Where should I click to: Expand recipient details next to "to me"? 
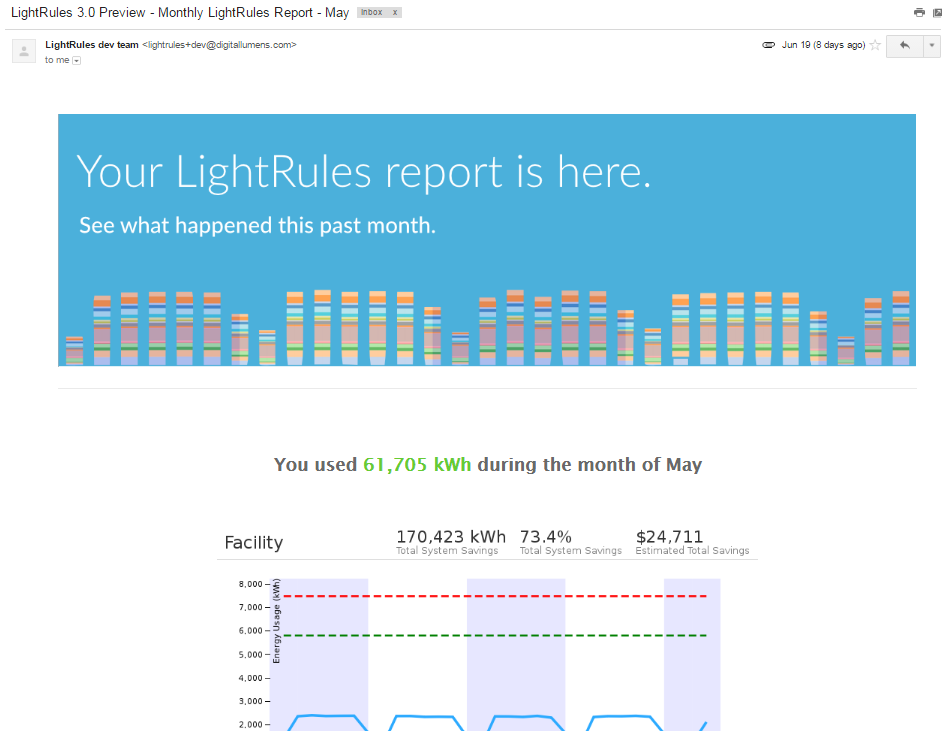[x=76, y=61]
